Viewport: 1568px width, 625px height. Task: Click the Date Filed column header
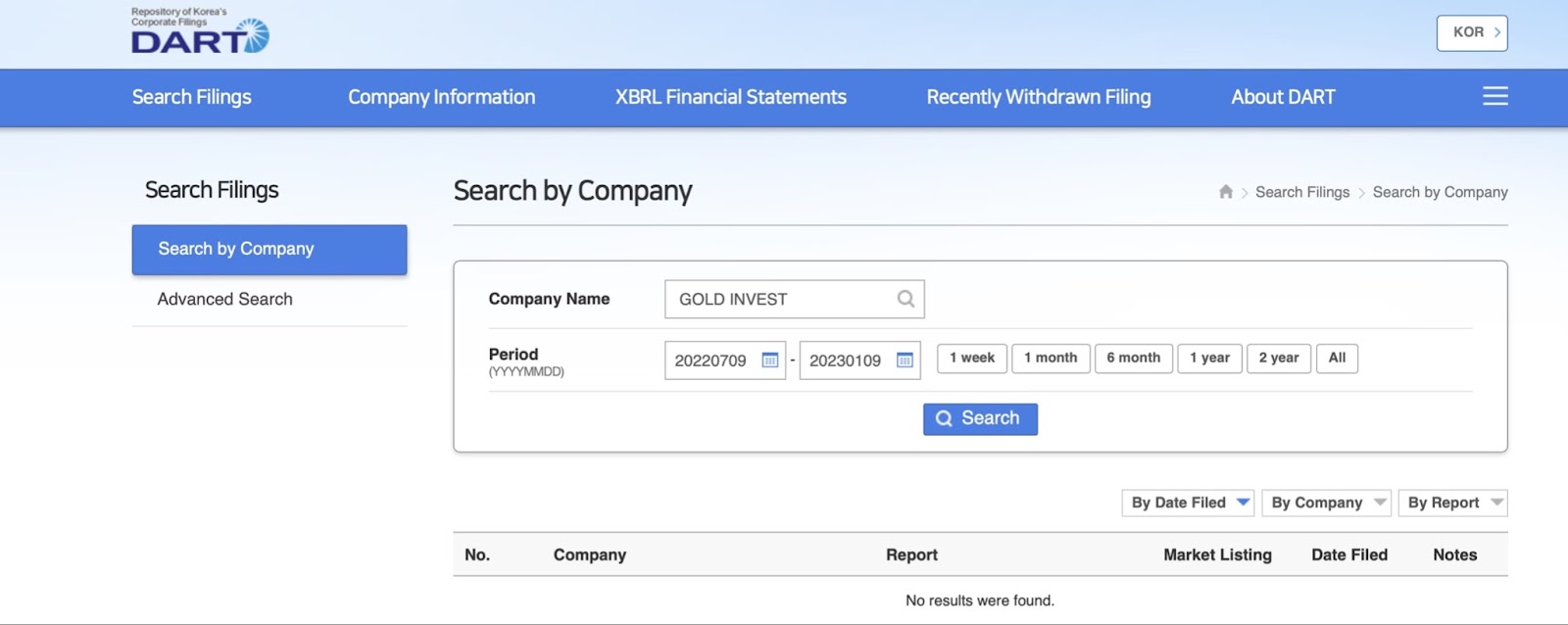point(1349,554)
